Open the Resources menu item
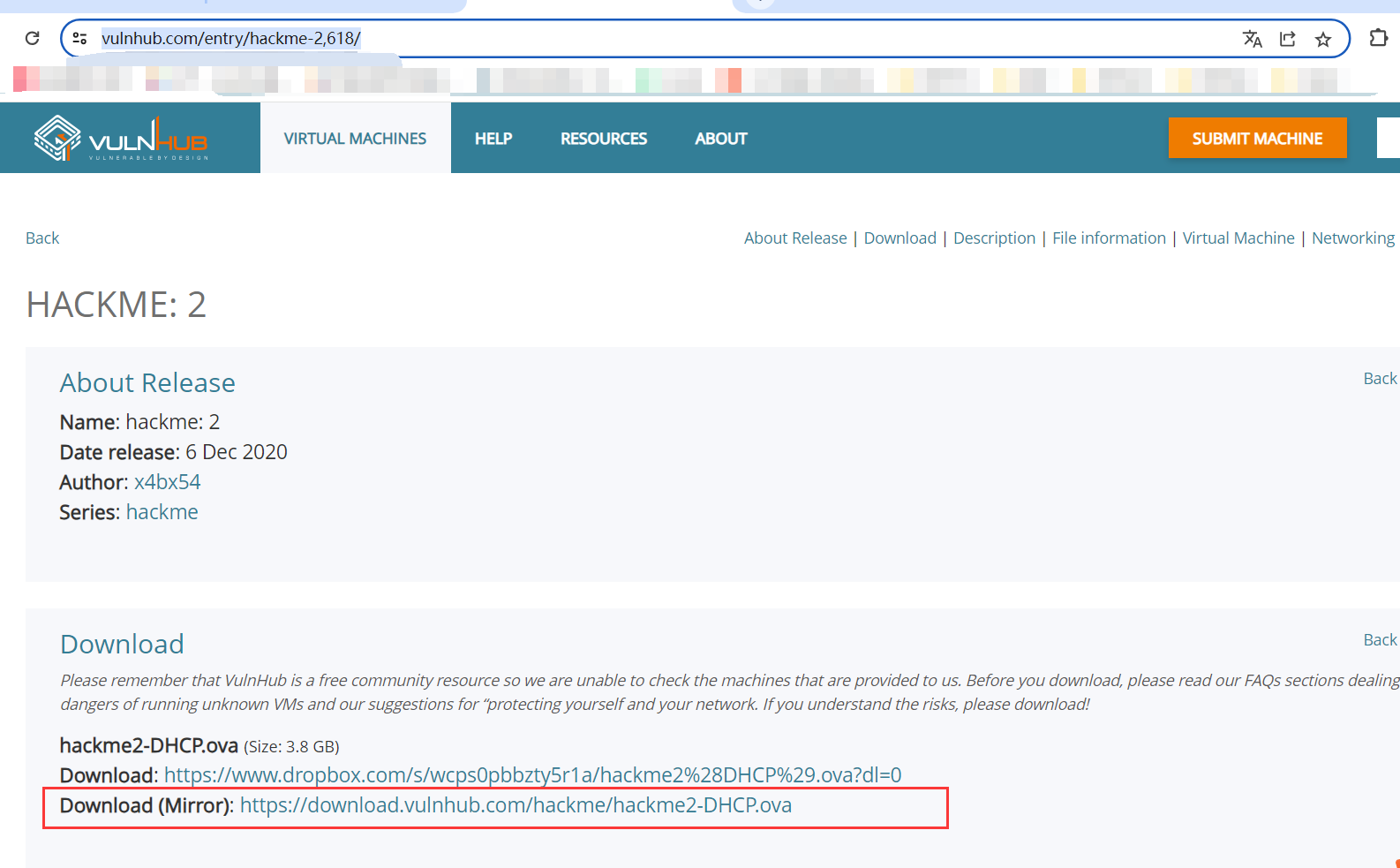The image size is (1400, 868). 604,139
